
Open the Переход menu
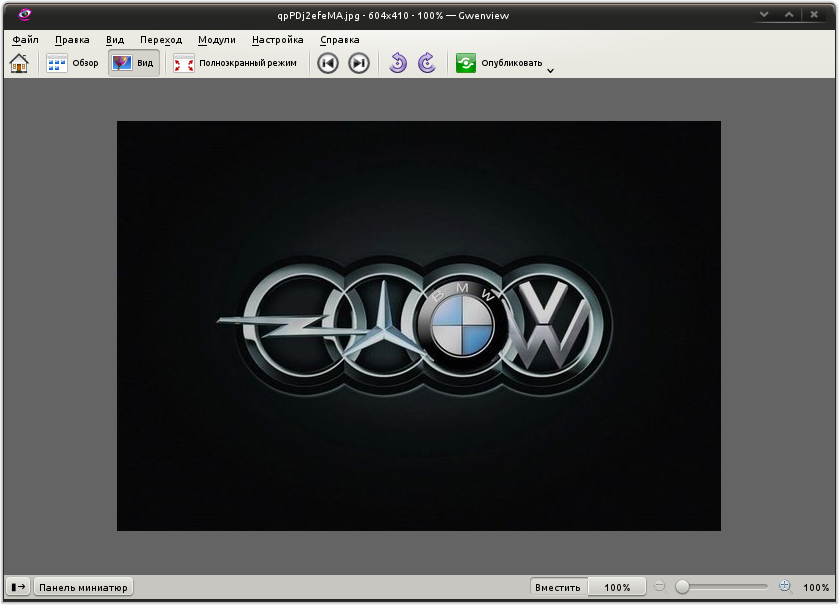[x=161, y=40]
